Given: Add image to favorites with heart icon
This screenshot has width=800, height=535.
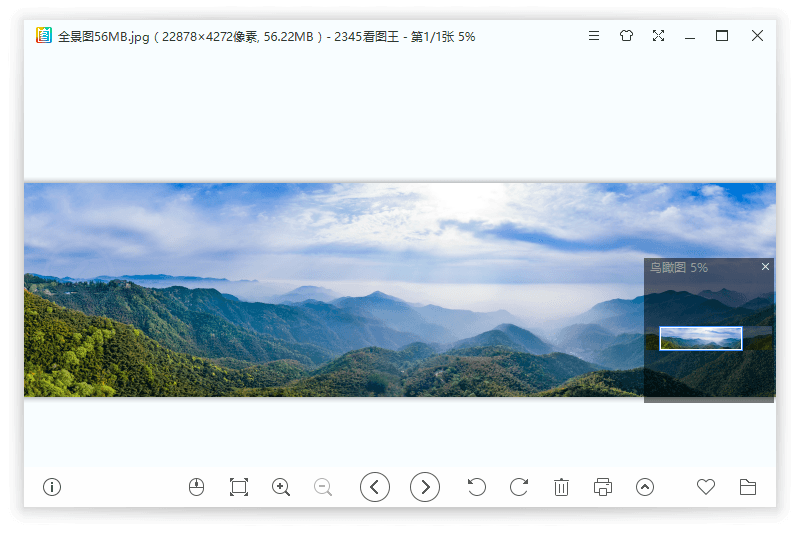Looking at the screenshot, I should pos(706,487).
